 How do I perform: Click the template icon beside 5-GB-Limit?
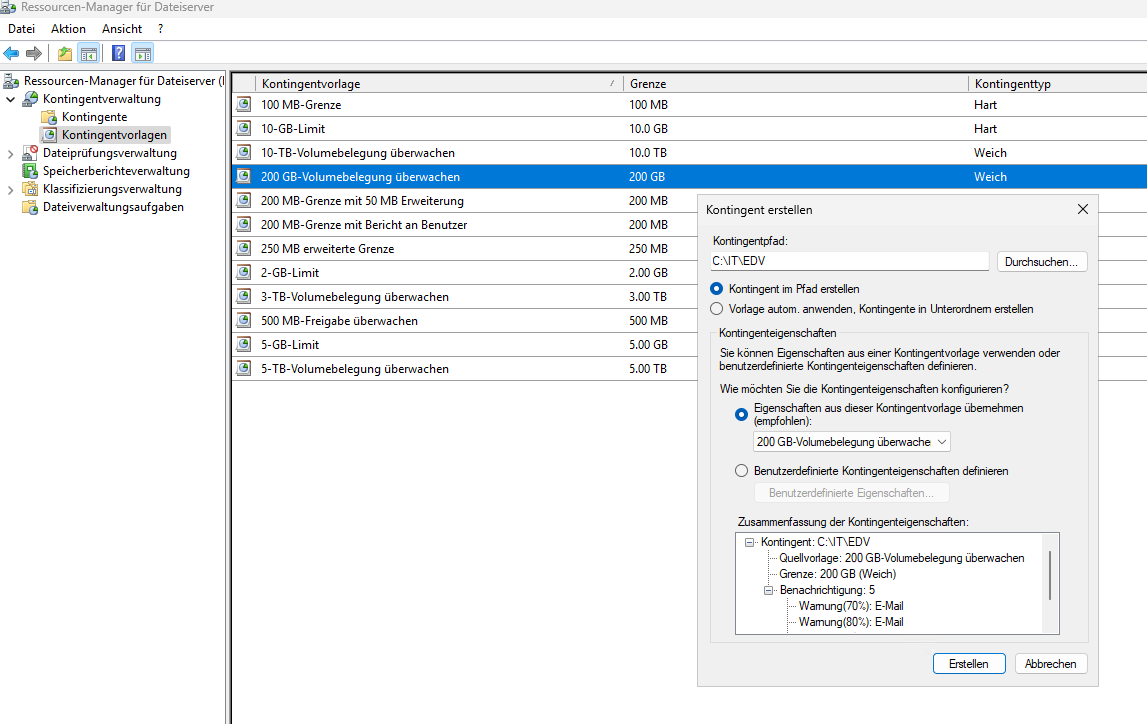click(244, 345)
